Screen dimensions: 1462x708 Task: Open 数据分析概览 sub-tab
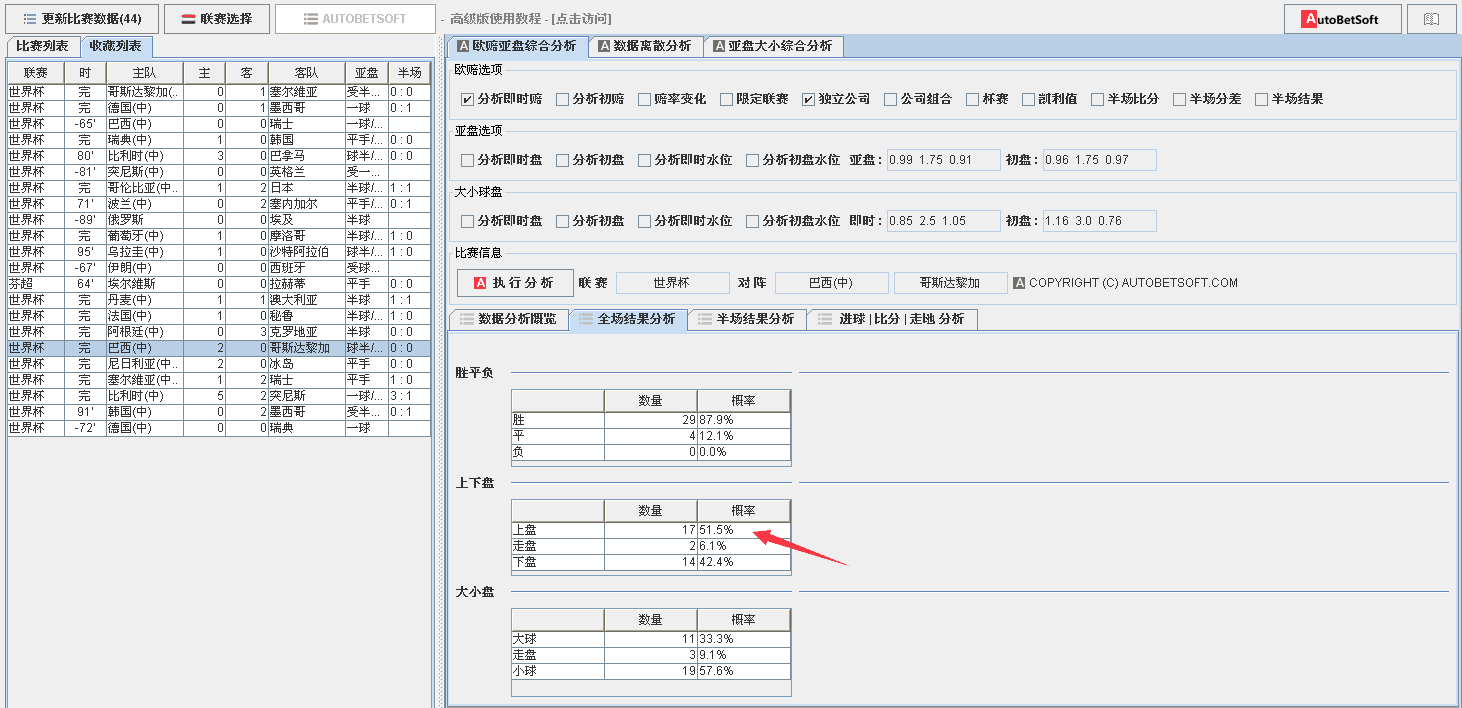(508, 319)
